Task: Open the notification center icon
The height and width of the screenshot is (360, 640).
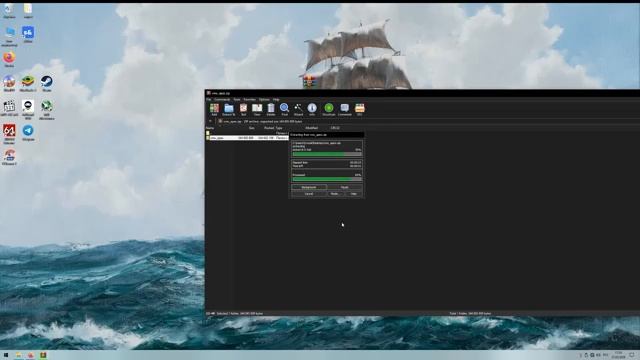Action: 631,355
